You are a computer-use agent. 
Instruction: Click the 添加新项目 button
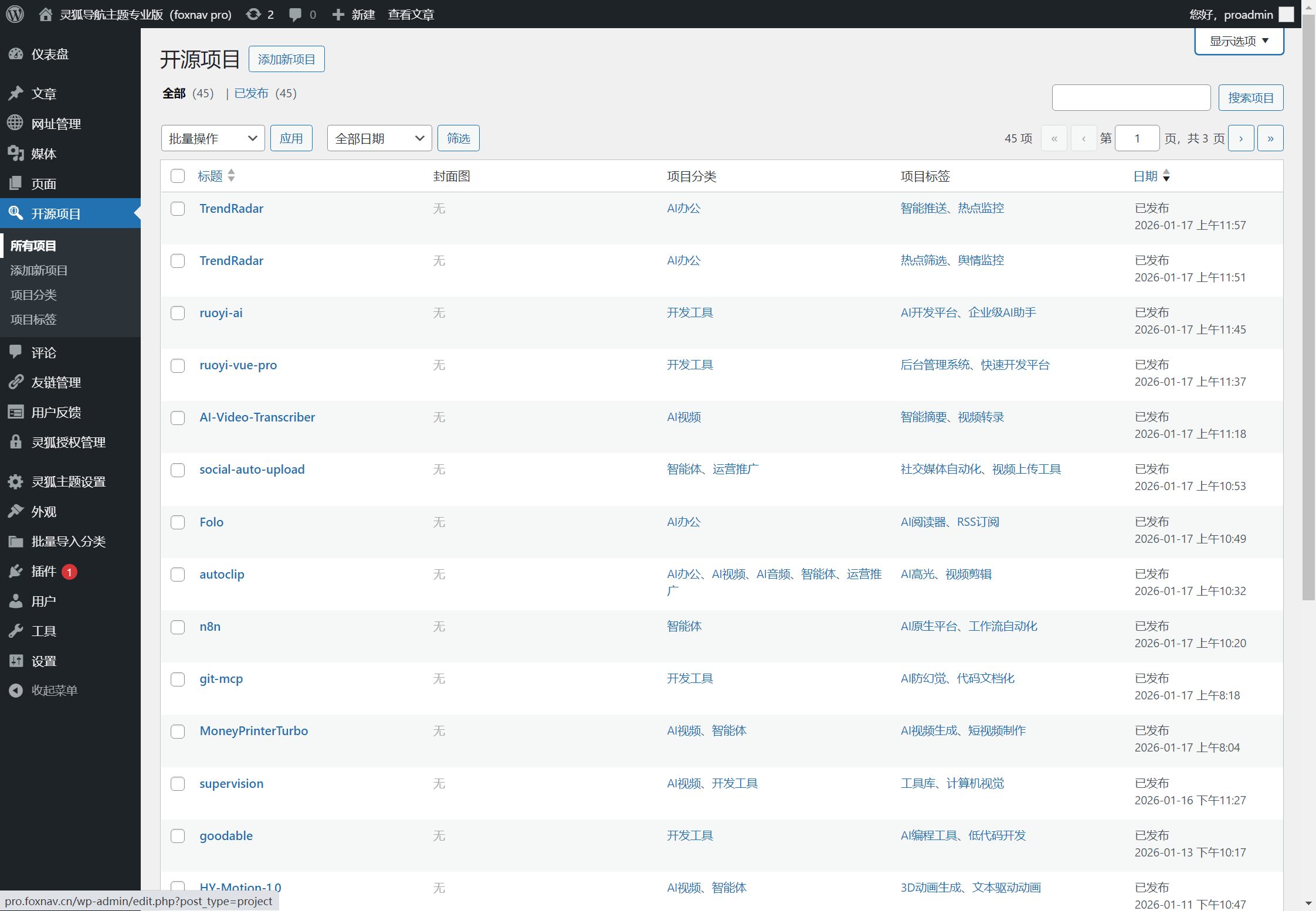click(x=286, y=59)
